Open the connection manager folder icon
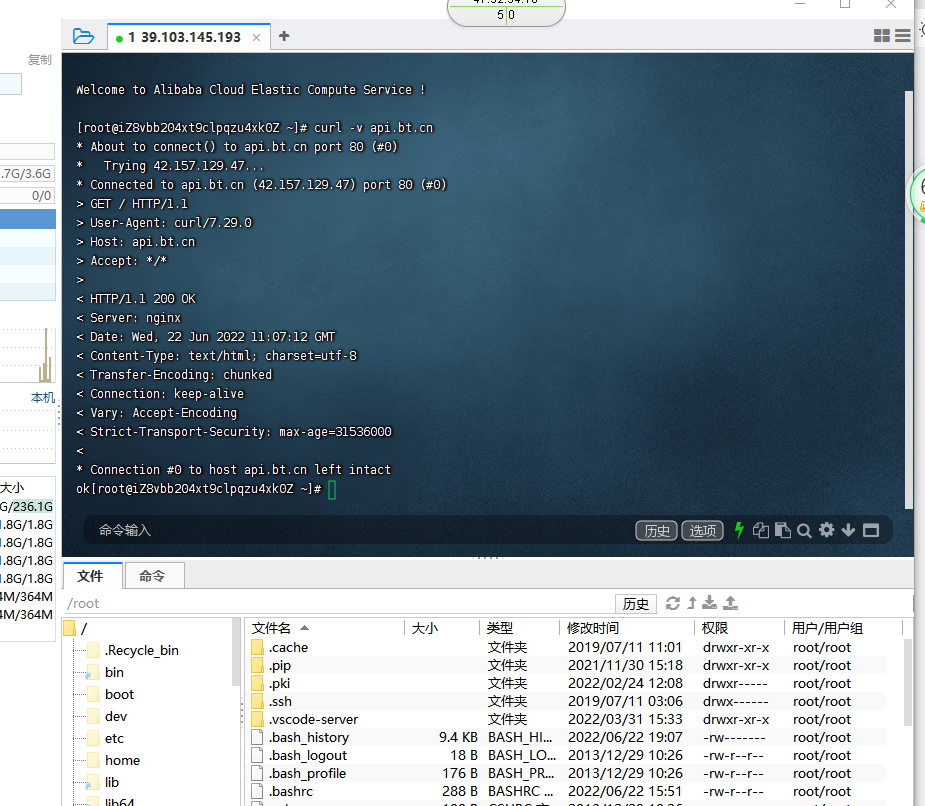The width and height of the screenshot is (925, 806). (83, 37)
